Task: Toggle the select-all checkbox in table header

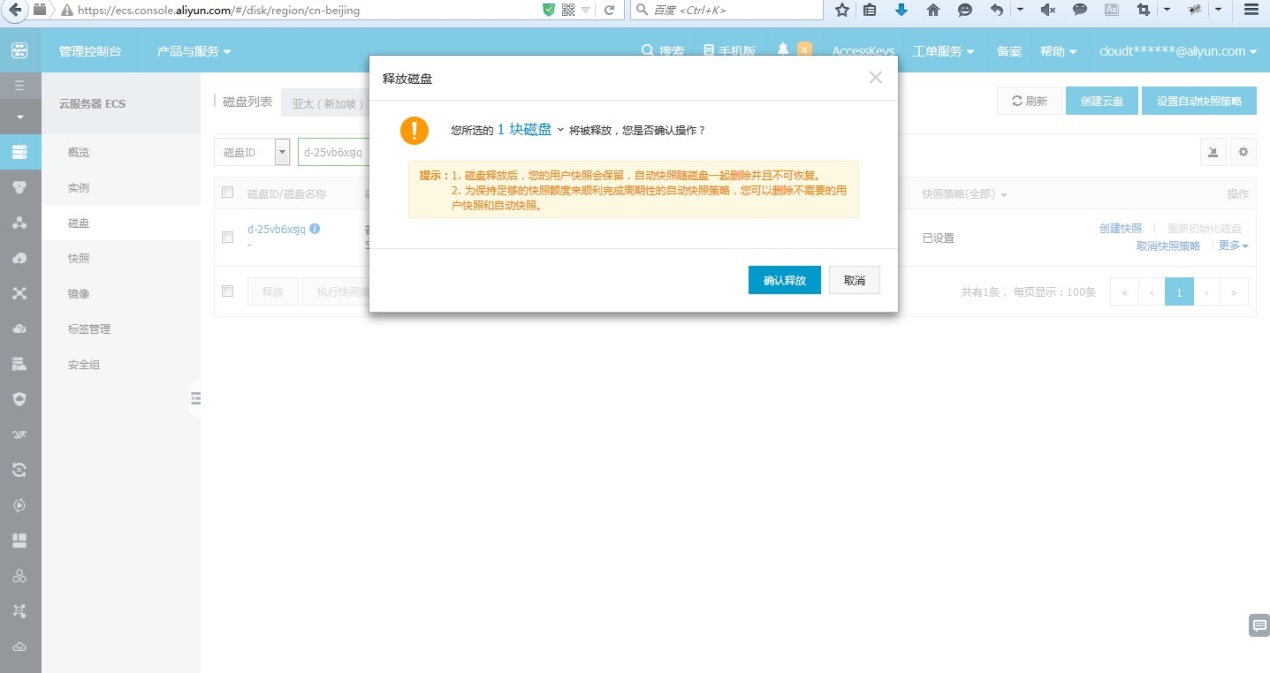Action: click(x=228, y=193)
